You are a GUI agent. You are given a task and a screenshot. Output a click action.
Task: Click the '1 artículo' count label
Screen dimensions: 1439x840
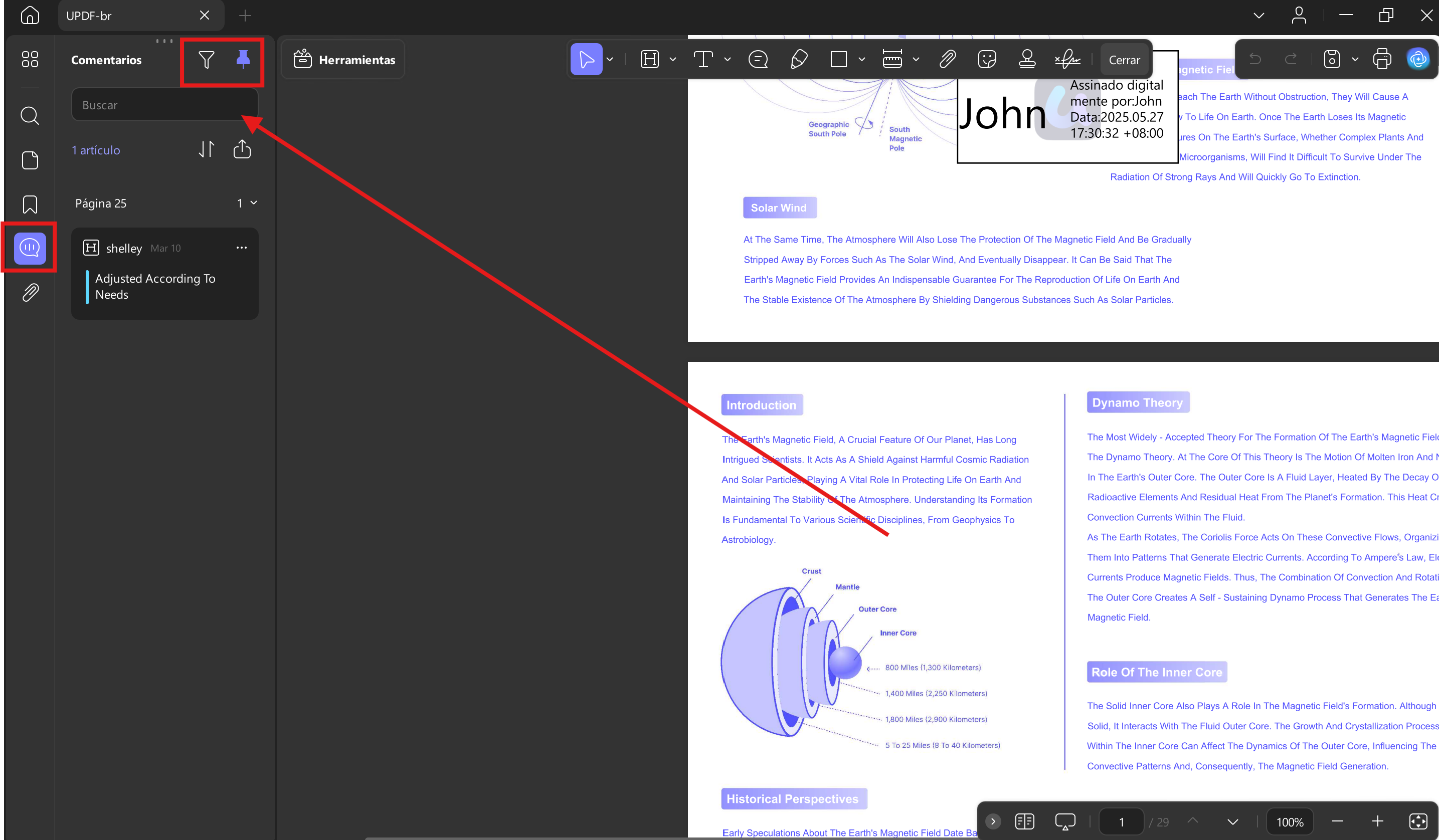pos(96,150)
